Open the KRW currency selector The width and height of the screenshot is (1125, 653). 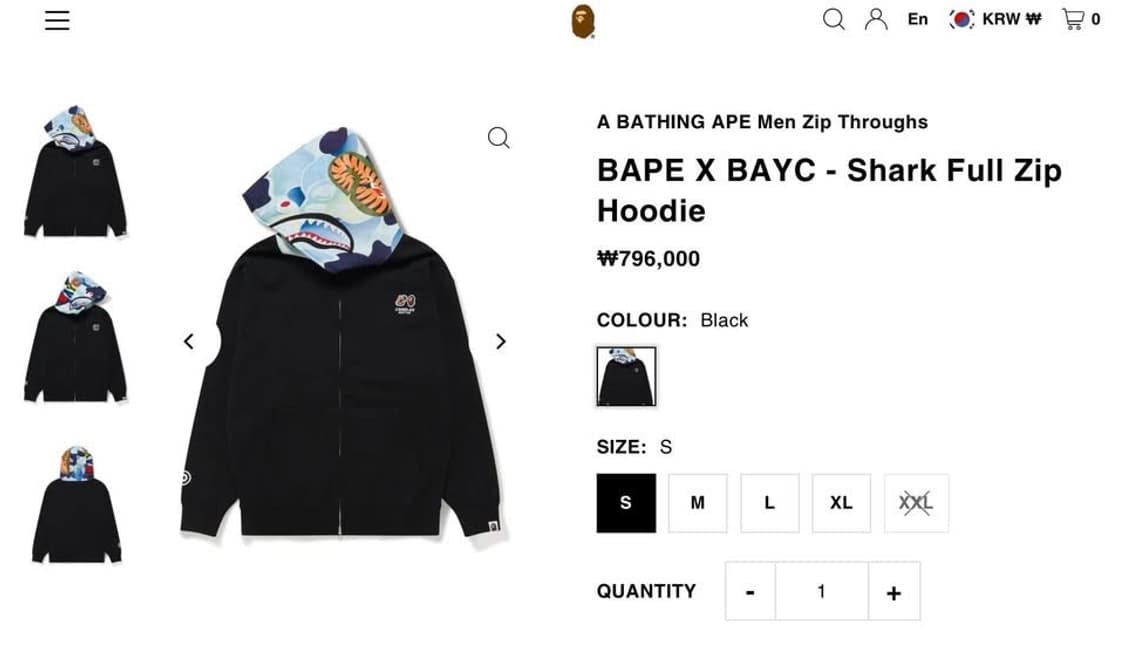[x=995, y=19]
